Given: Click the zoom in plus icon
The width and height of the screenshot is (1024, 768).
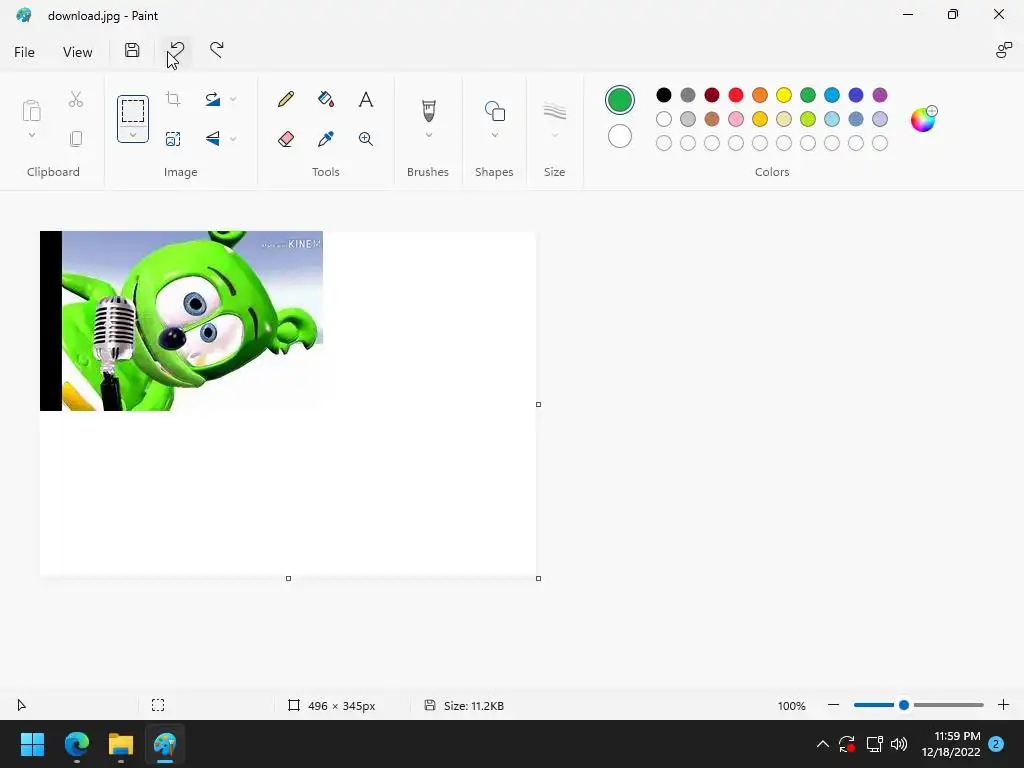Looking at the screenshot, I should pyautogui.click(x=1004, y=705).
